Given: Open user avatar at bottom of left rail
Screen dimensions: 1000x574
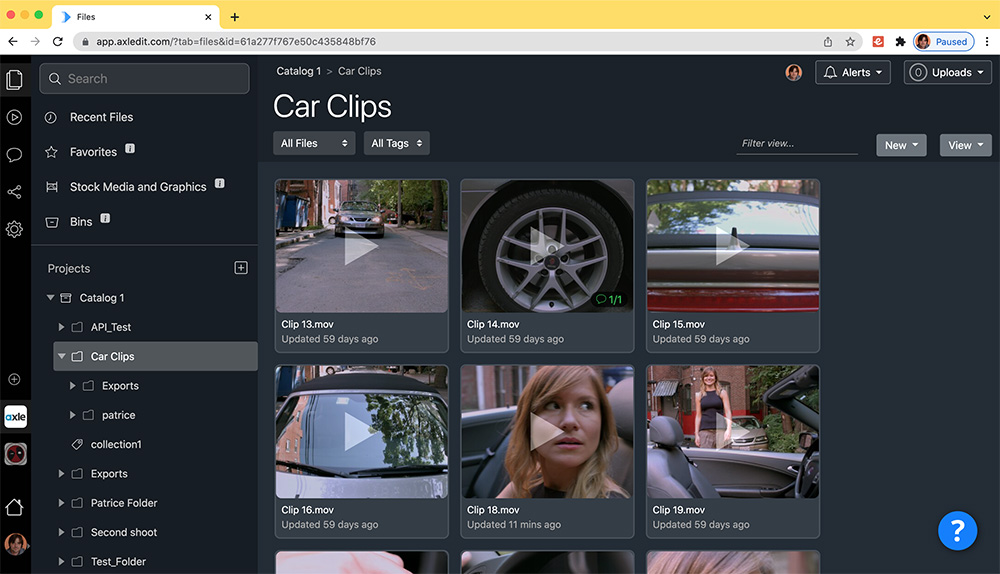Looking at the screenshot, I should click(x=15, y=544).
